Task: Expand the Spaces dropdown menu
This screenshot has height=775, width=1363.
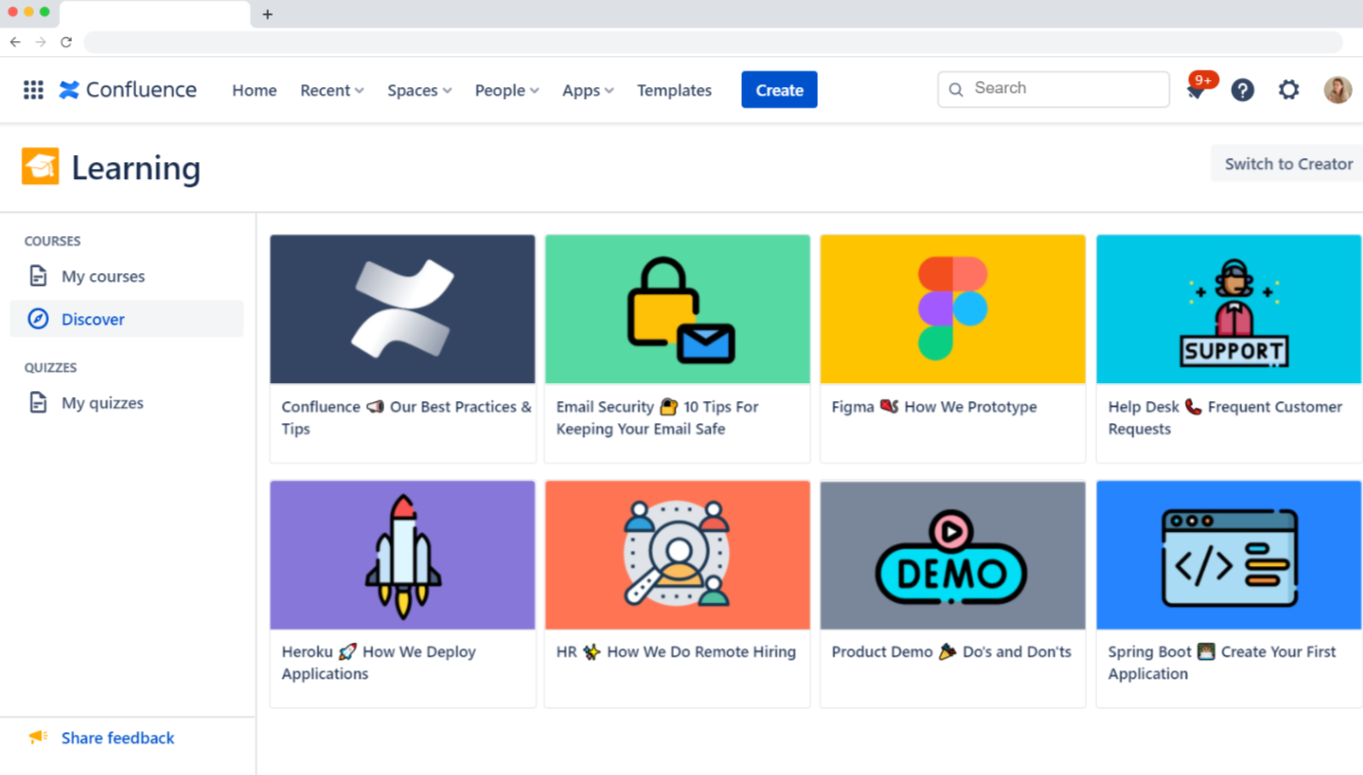Action: (419, 90)
